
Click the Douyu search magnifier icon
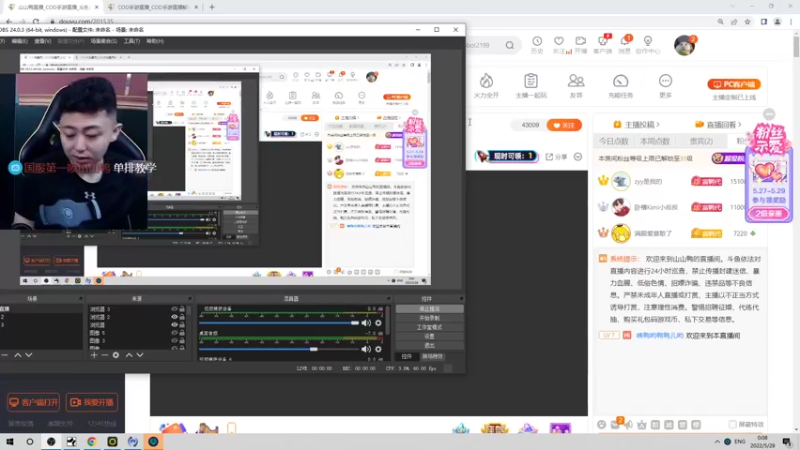coord(510,45)
